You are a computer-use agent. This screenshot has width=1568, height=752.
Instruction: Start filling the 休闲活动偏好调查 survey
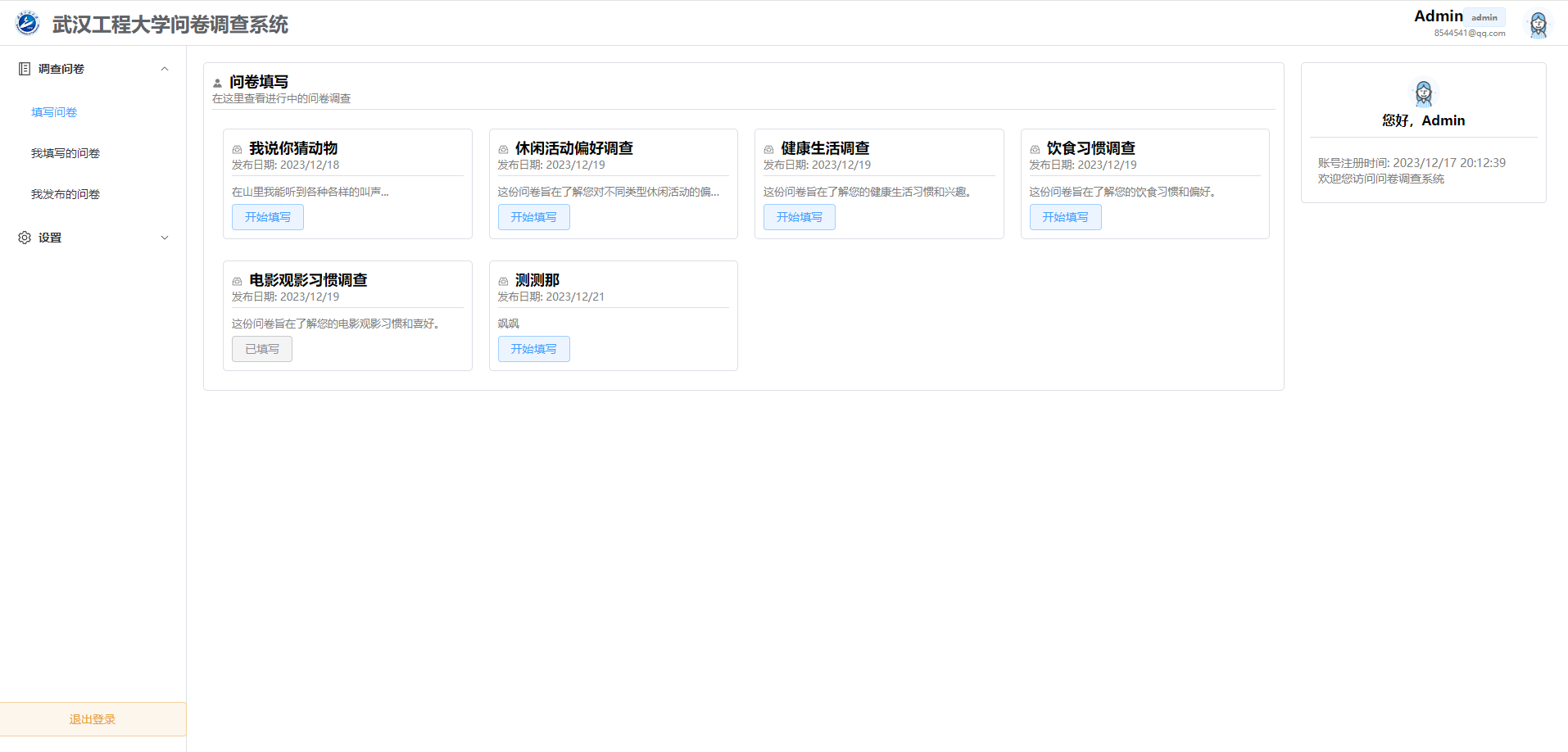pos(533,217)
